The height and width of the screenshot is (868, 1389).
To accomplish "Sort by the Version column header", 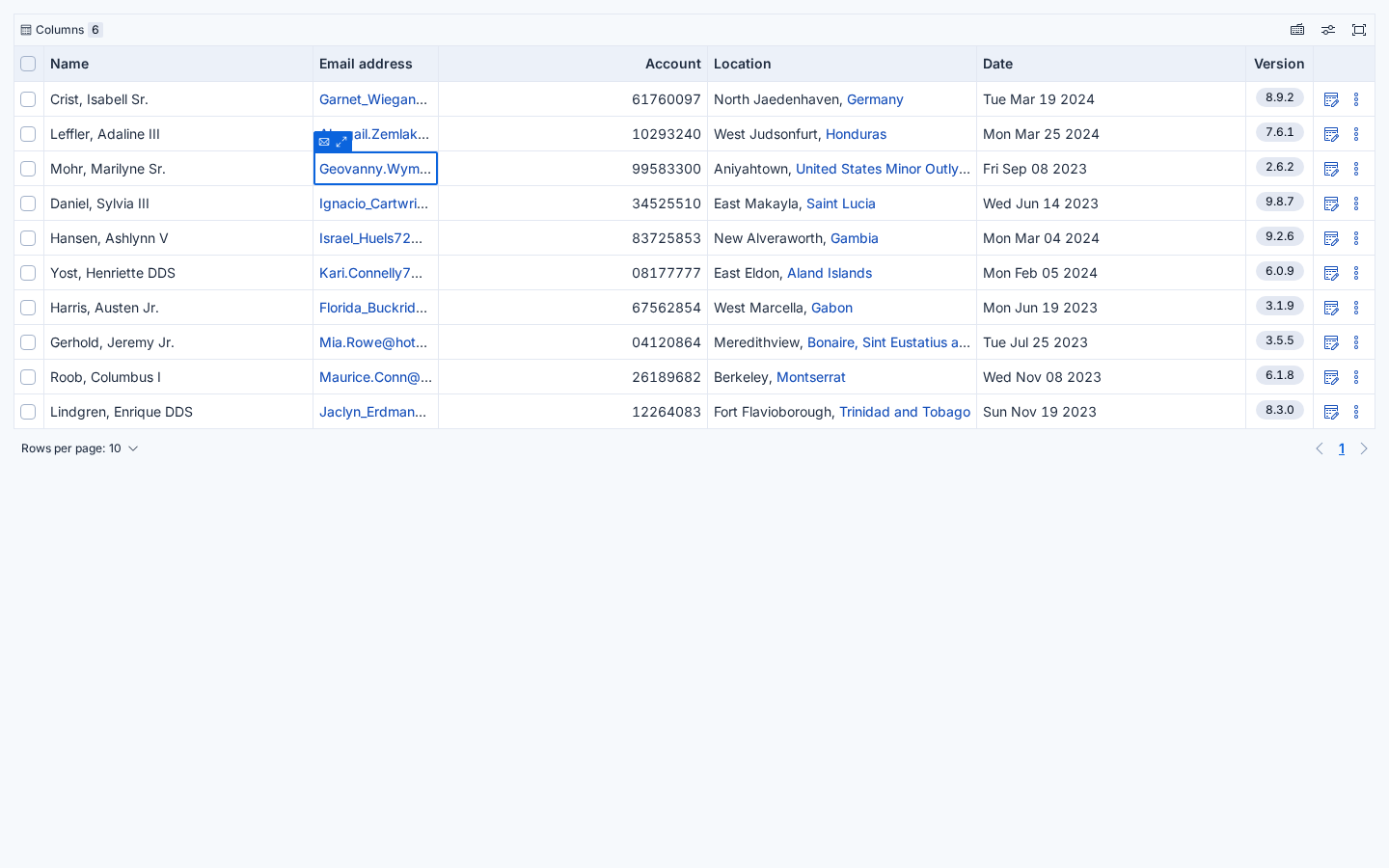I will (1279, 64).
